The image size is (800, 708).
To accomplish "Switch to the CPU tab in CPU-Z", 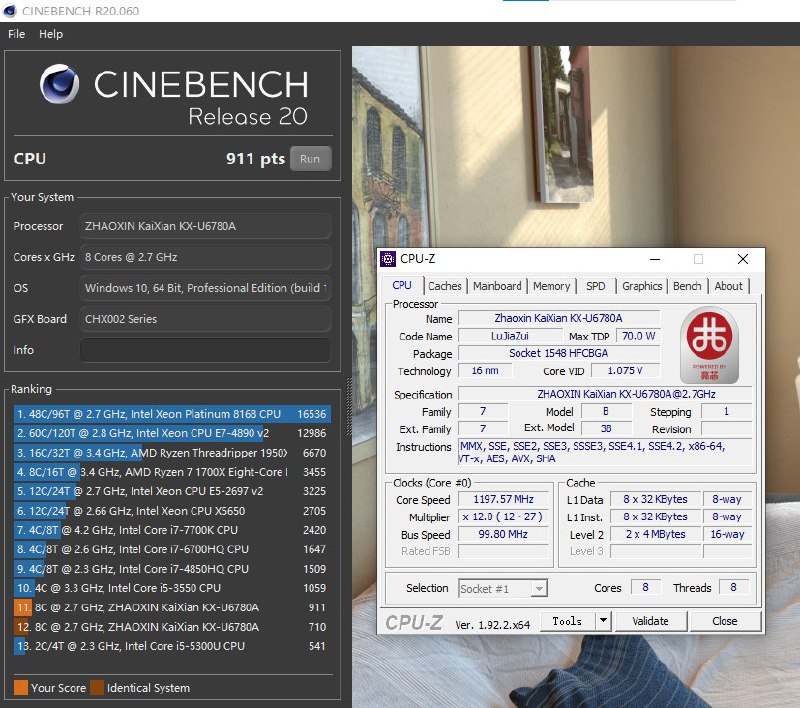I will 402,286.
